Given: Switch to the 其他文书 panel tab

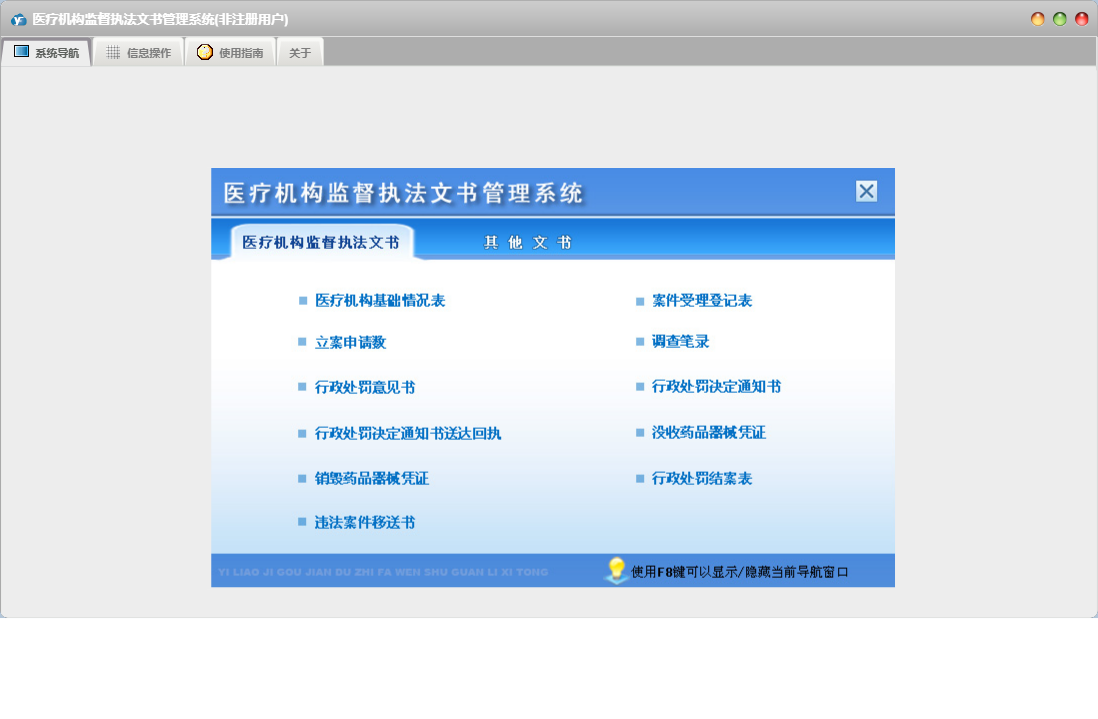Looking at the screenshot, I should click(x=527, y=242).
